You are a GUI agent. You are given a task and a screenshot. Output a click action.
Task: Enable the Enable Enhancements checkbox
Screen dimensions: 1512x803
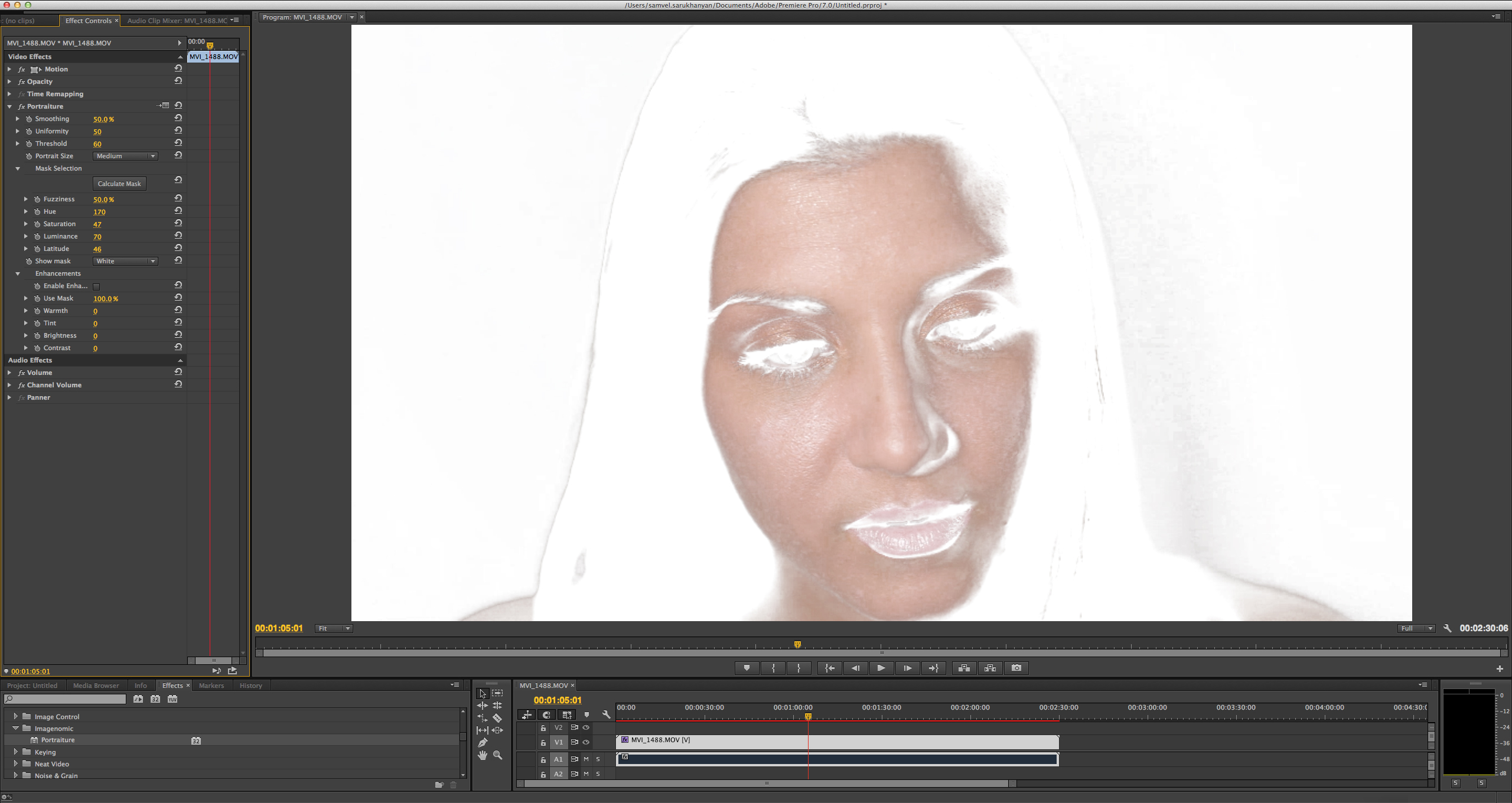click(x=96, y=286)
